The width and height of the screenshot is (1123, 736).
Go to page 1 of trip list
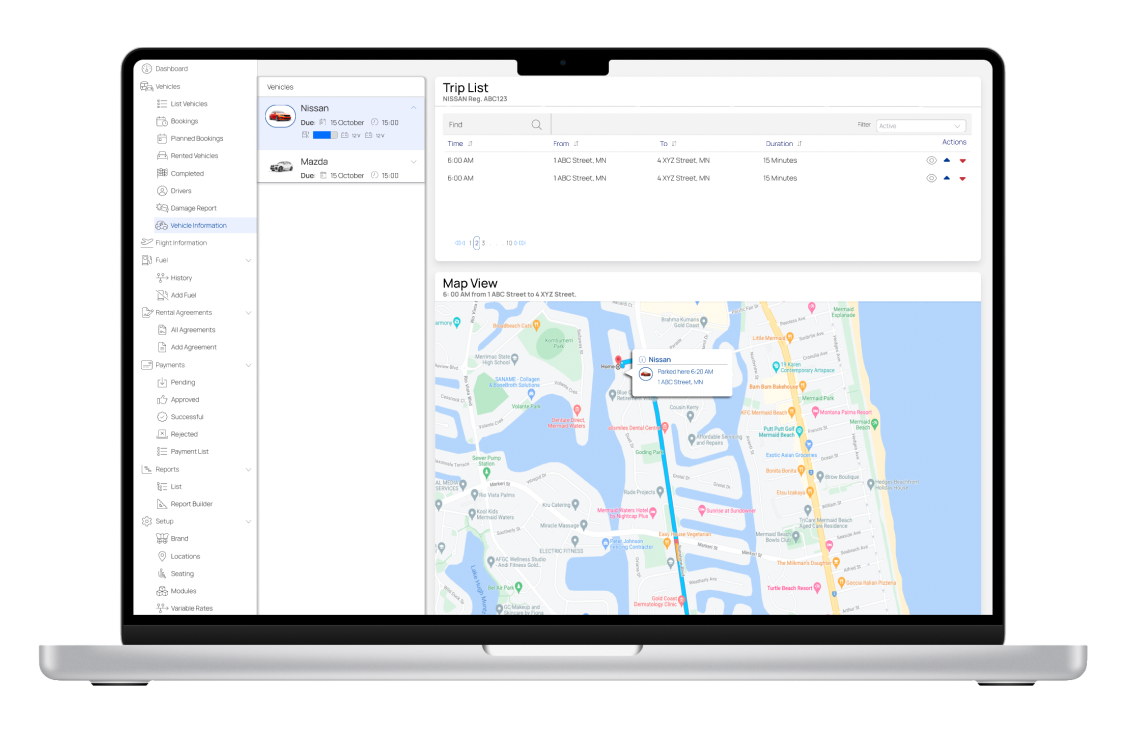(471, 243)
